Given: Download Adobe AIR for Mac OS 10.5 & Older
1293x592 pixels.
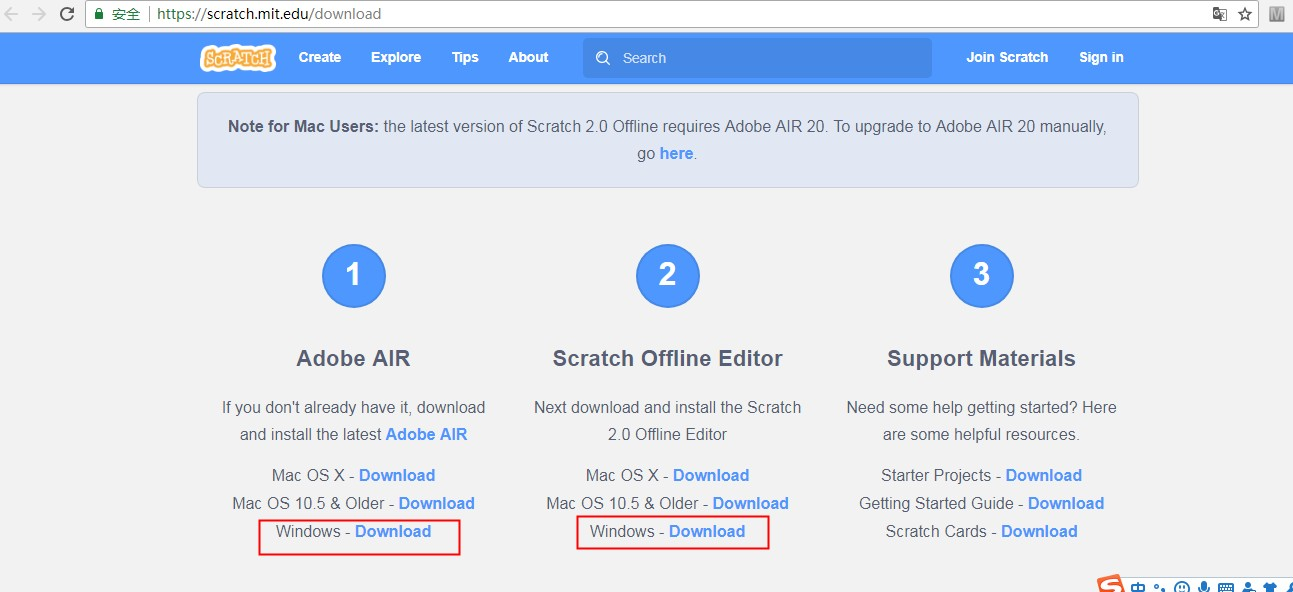Looking at the screenshot, I should tap(436, 503).
